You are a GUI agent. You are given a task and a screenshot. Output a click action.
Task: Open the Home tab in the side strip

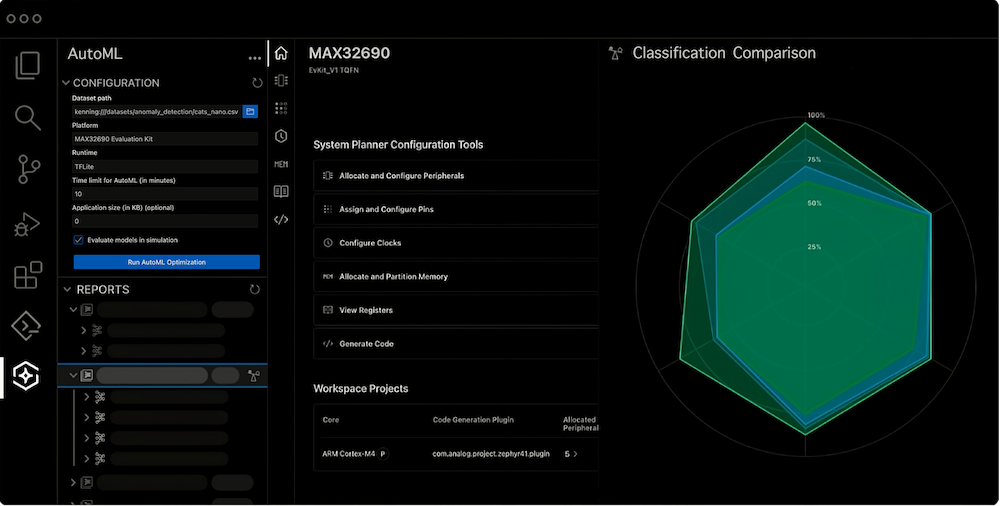281,53
